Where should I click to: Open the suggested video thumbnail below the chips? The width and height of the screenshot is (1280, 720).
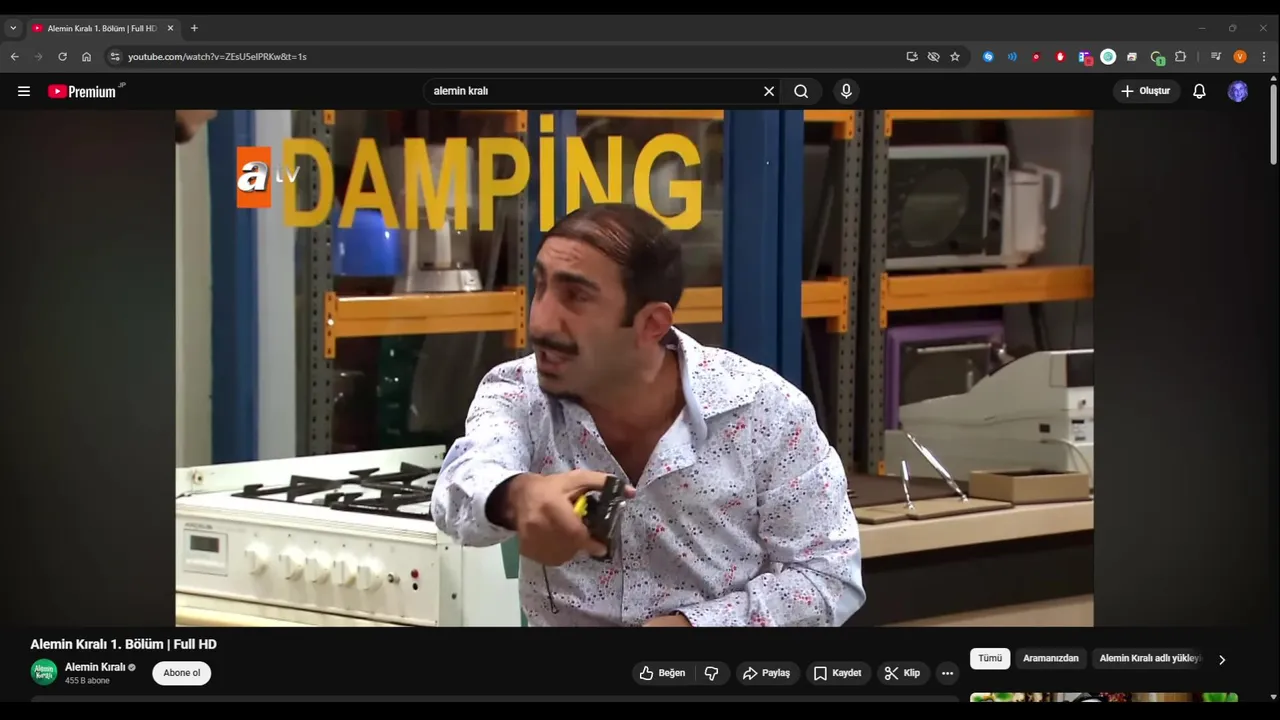pos(1104,697)
